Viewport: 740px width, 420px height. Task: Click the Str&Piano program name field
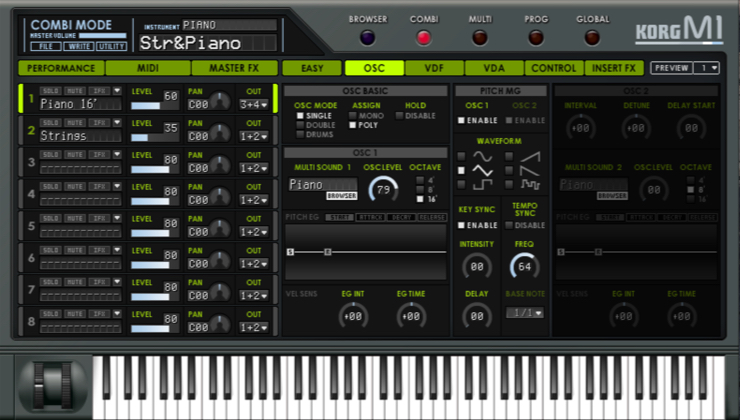(x=208, y=43)
